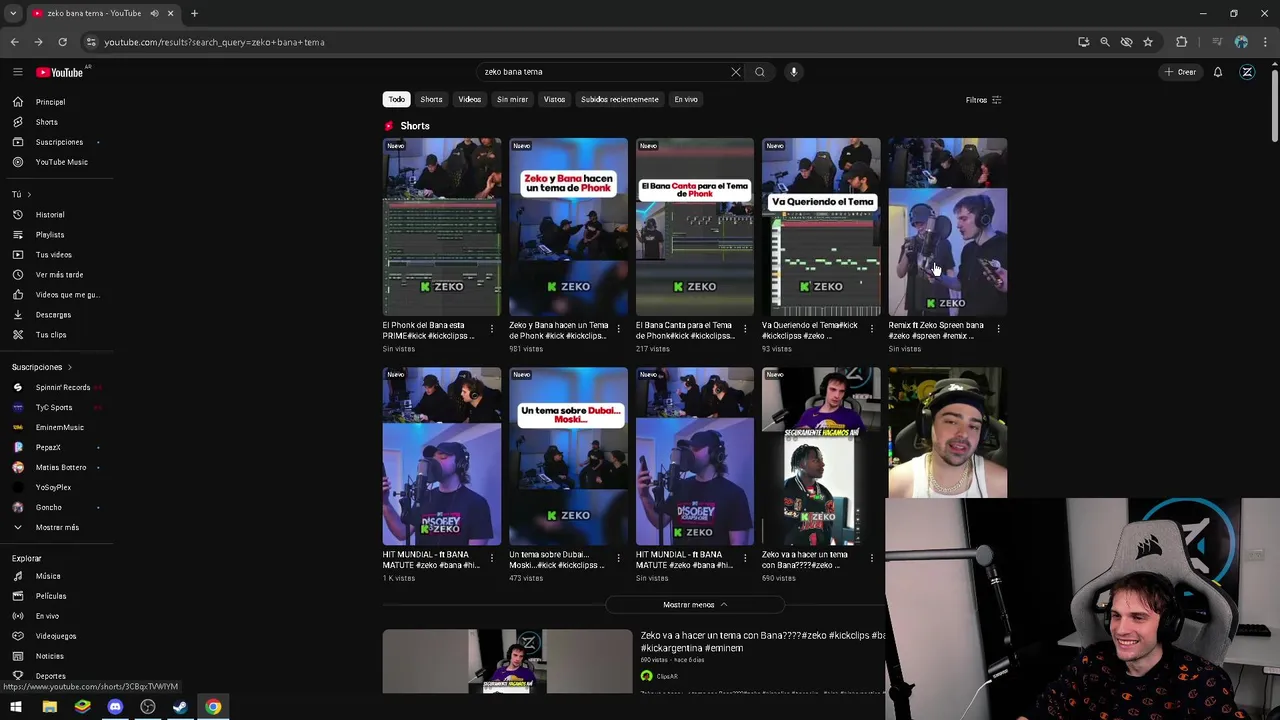
Task: Open Chrome's three-dot menu
Action: [1265, 42]
